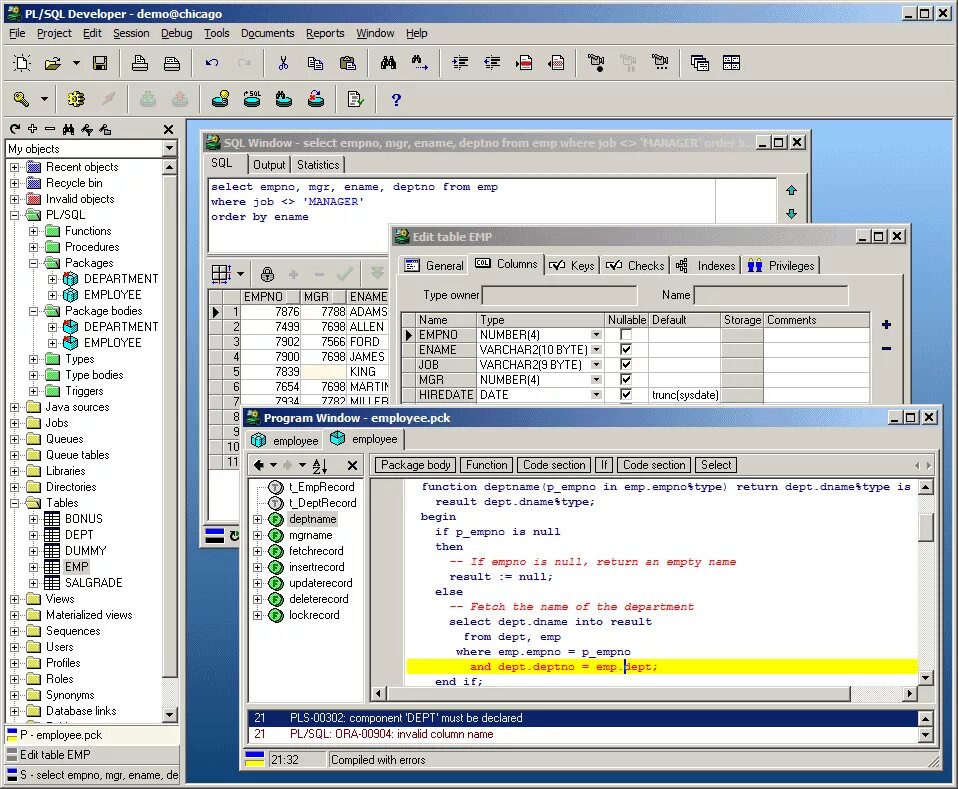Click the Save floppy disk icon
This screenshot has height=789, width=958.
tap(100, 62)
